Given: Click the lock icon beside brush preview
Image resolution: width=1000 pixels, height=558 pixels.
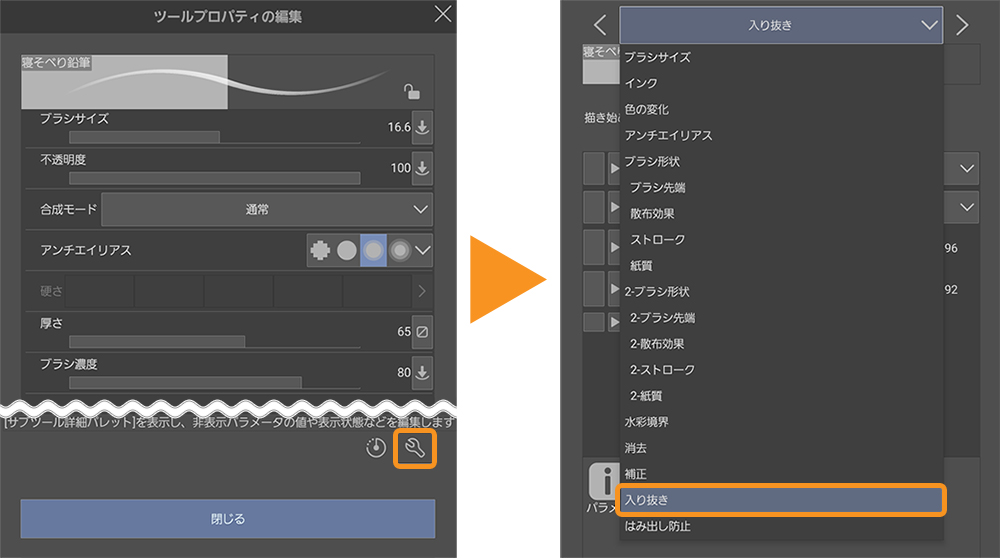Looking at the screenshot, I should coord(411,92).
